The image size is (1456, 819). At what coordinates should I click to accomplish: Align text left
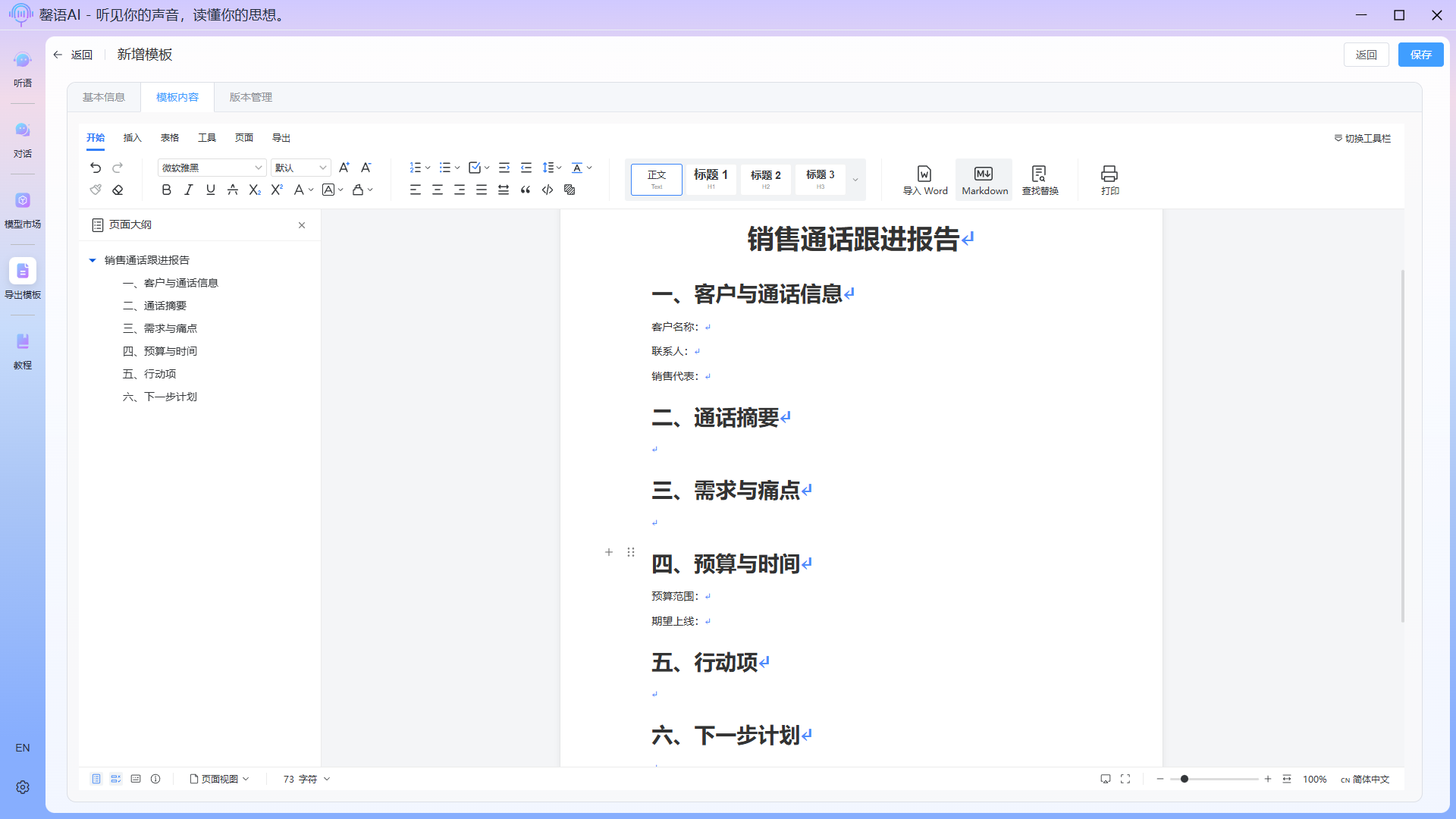416,190
